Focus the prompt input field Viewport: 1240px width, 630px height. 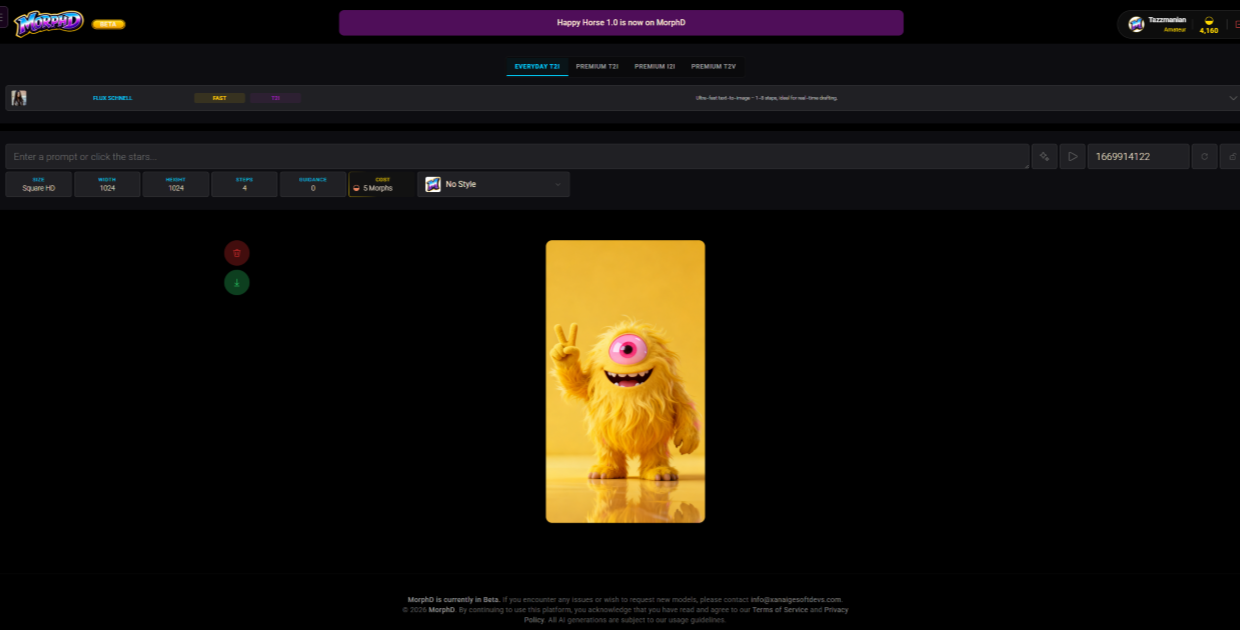[x=517, y=156]
